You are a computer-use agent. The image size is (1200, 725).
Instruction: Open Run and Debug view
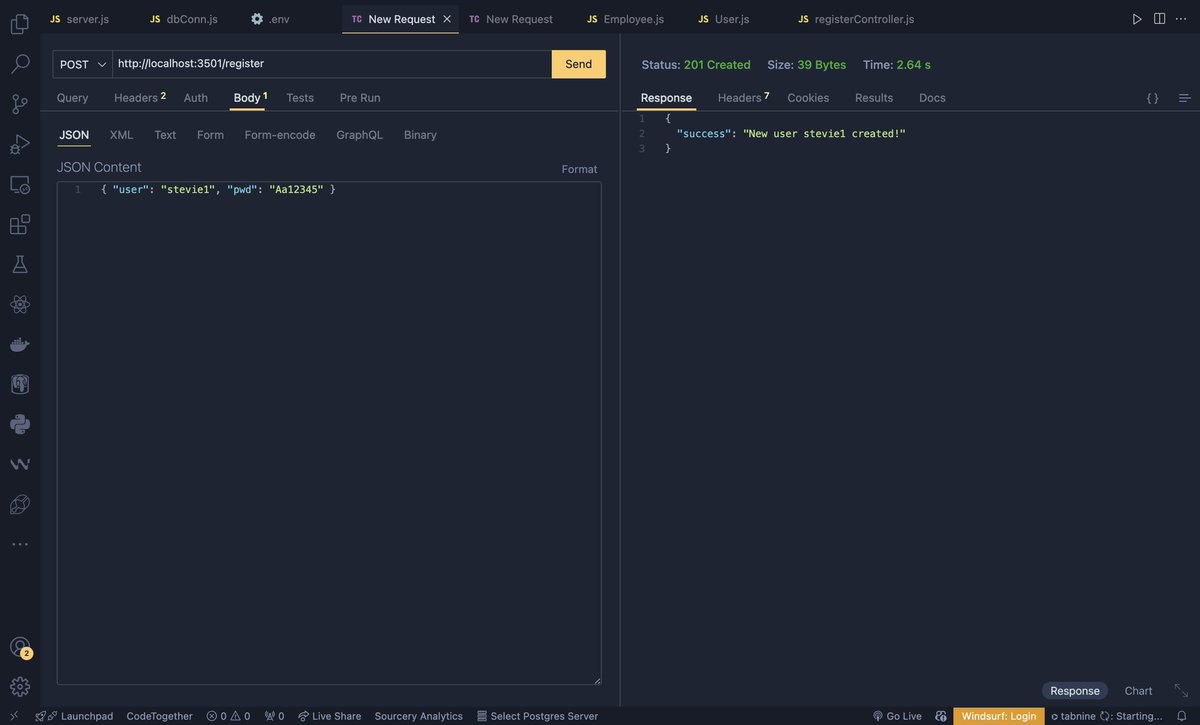click(19, 144)
